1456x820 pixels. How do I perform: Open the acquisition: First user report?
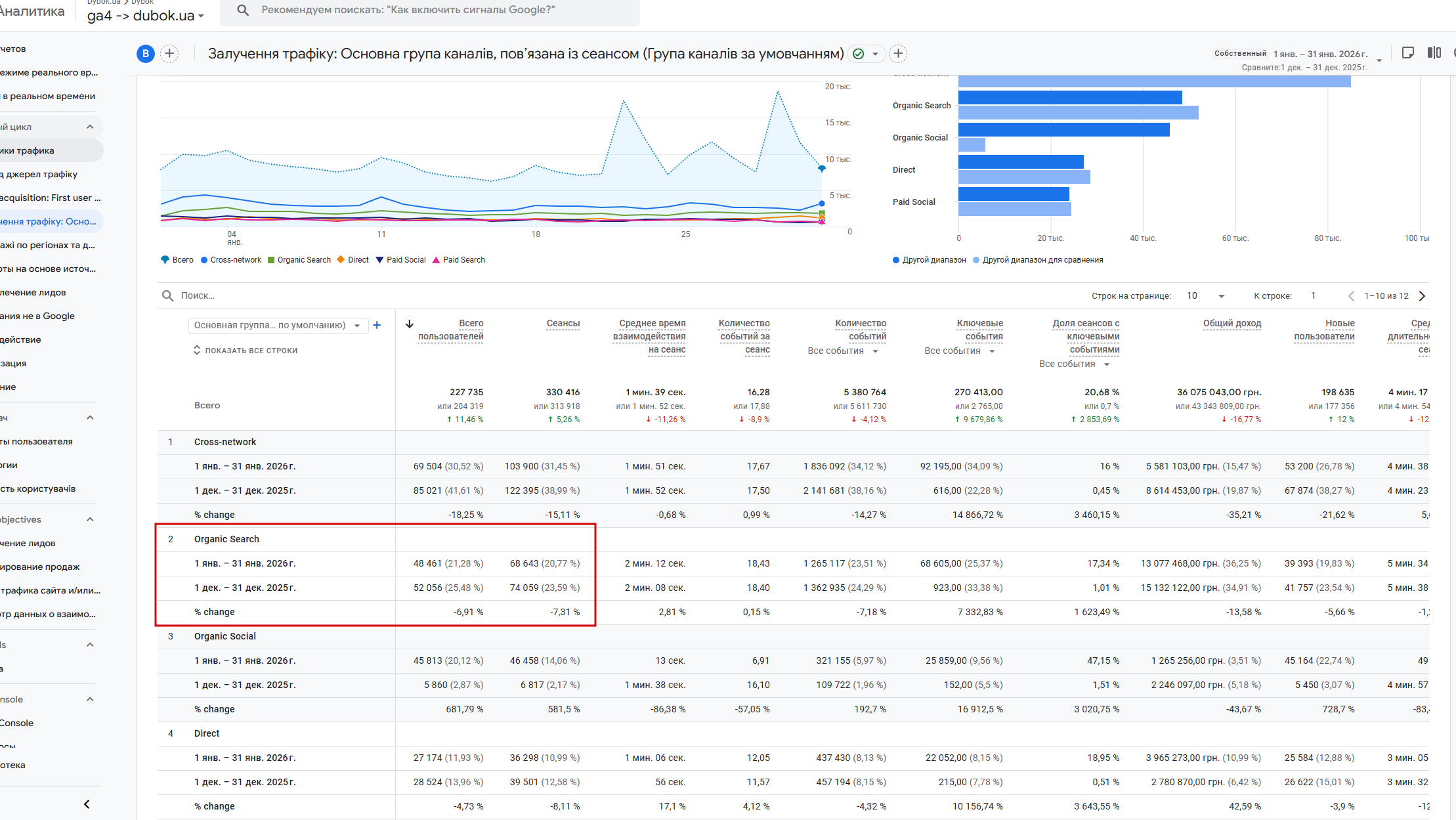[x=50, y=198]
